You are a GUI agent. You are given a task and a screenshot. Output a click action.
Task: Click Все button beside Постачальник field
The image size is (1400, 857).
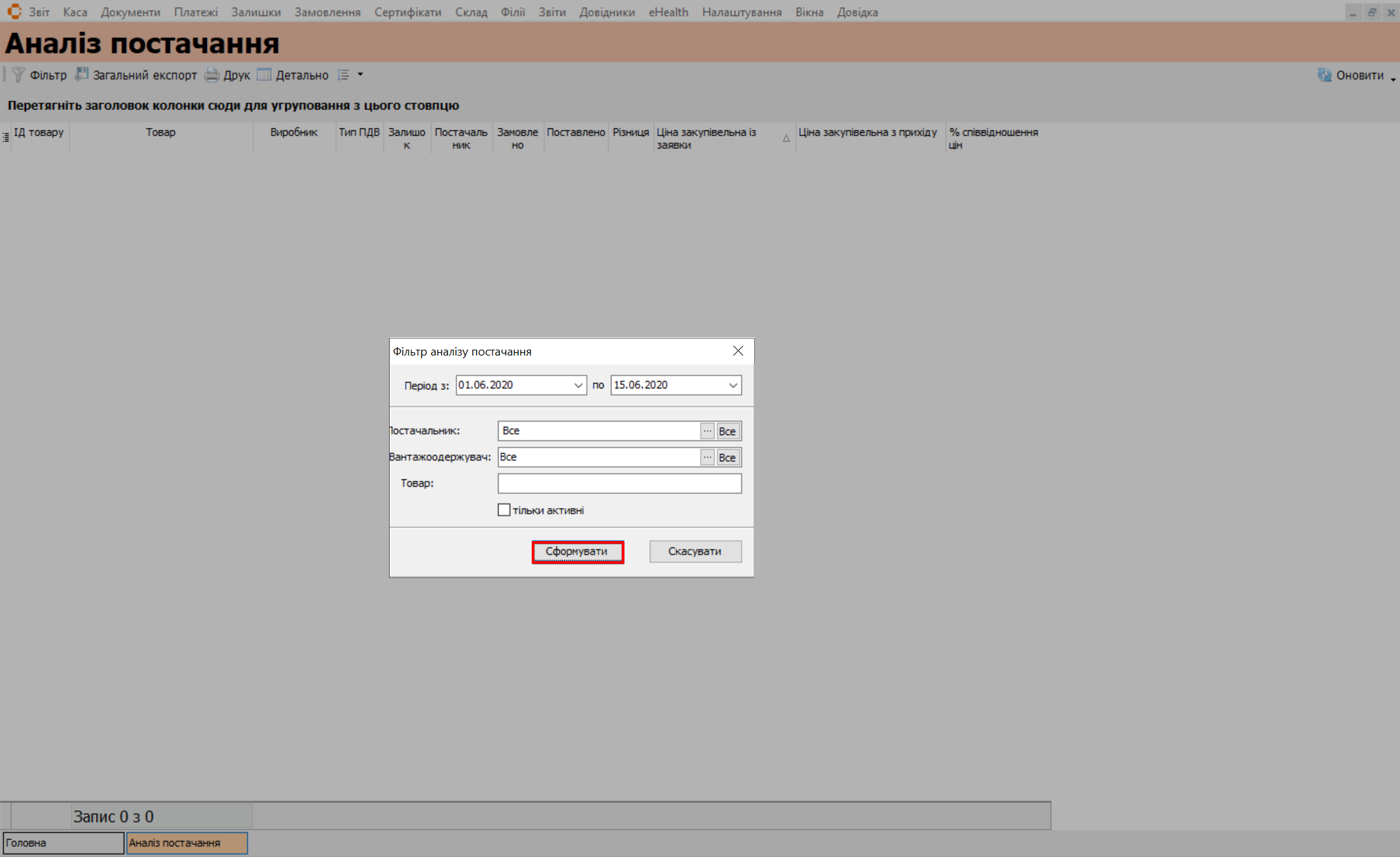(728, 431)
